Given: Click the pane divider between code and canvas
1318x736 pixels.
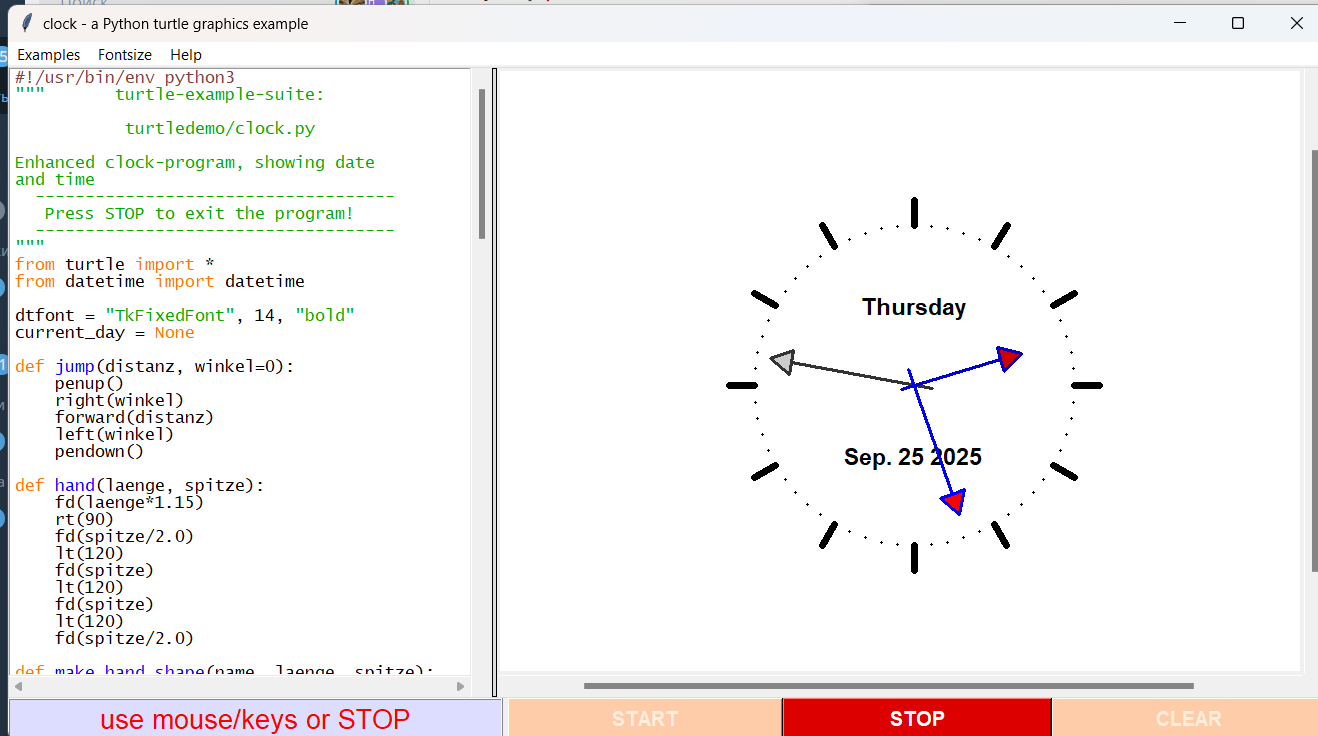Looking at the screenshot, I should click(x=494, y=380).
